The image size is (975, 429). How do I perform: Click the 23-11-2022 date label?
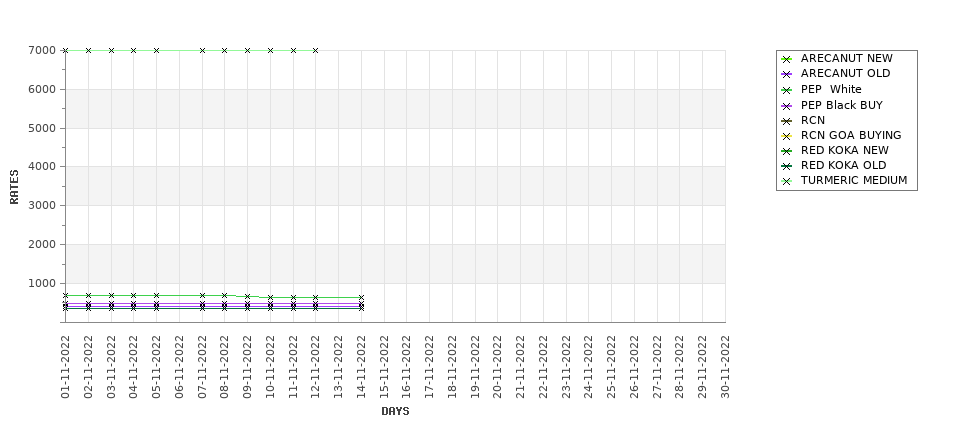coord(566,367)
